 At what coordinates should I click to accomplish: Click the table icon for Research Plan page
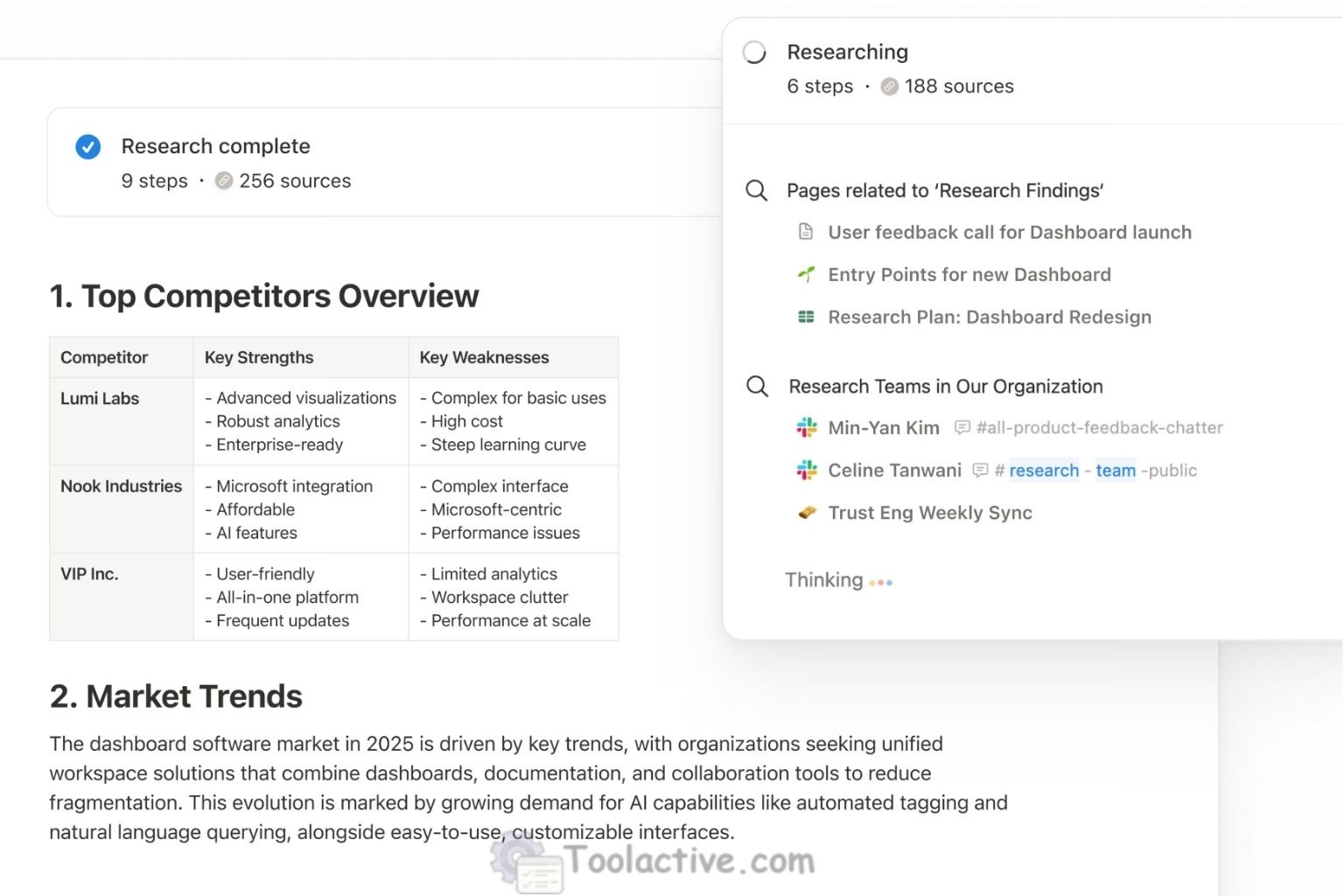806,317
